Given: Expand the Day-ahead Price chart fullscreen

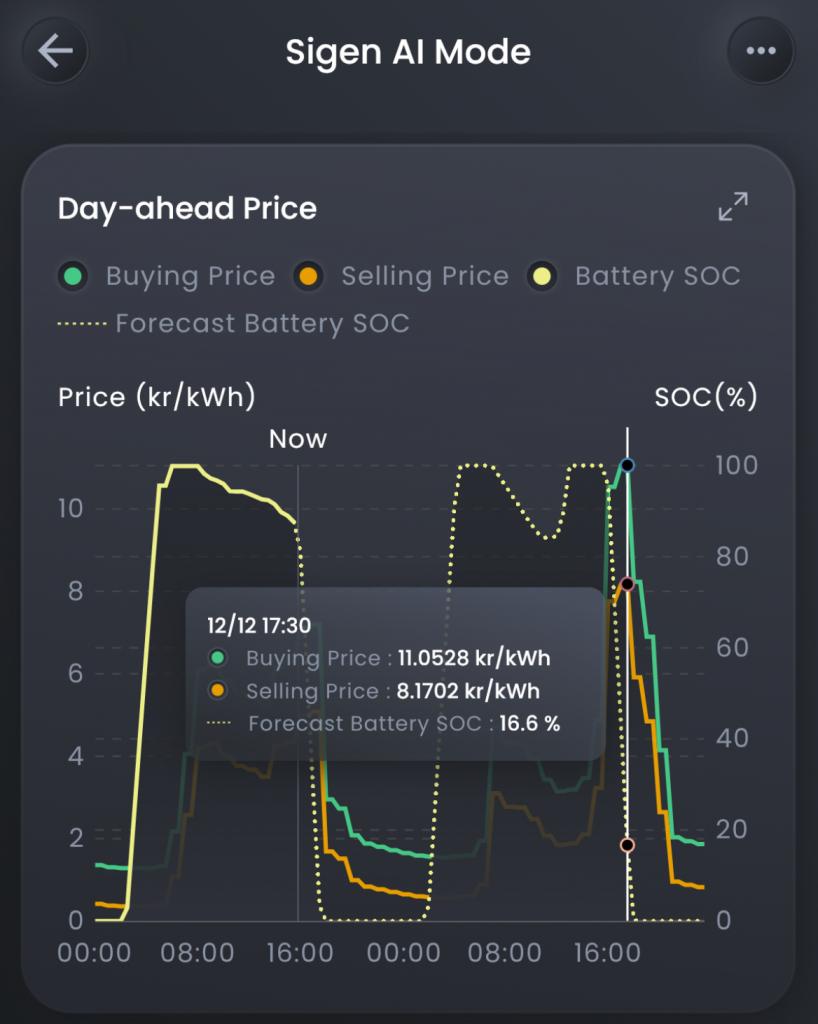Looking at the screenshot, I should (x=733, y=207).
